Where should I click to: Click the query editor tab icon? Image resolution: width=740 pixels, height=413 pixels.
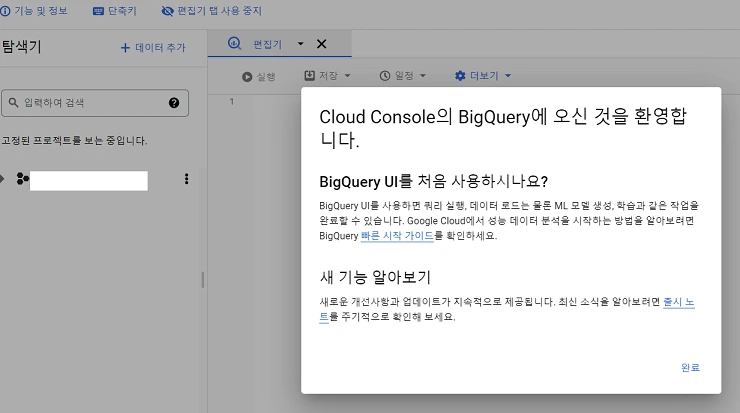234,43
